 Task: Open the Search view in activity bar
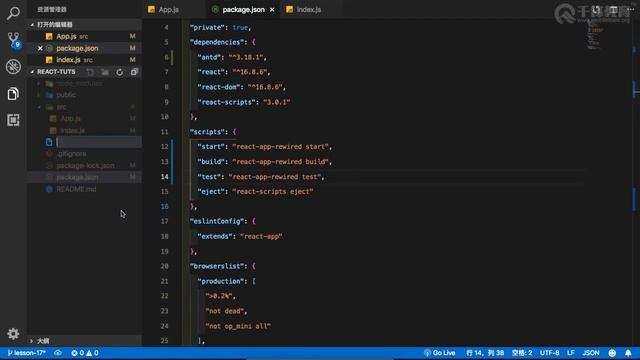click(x=13, y=13)
